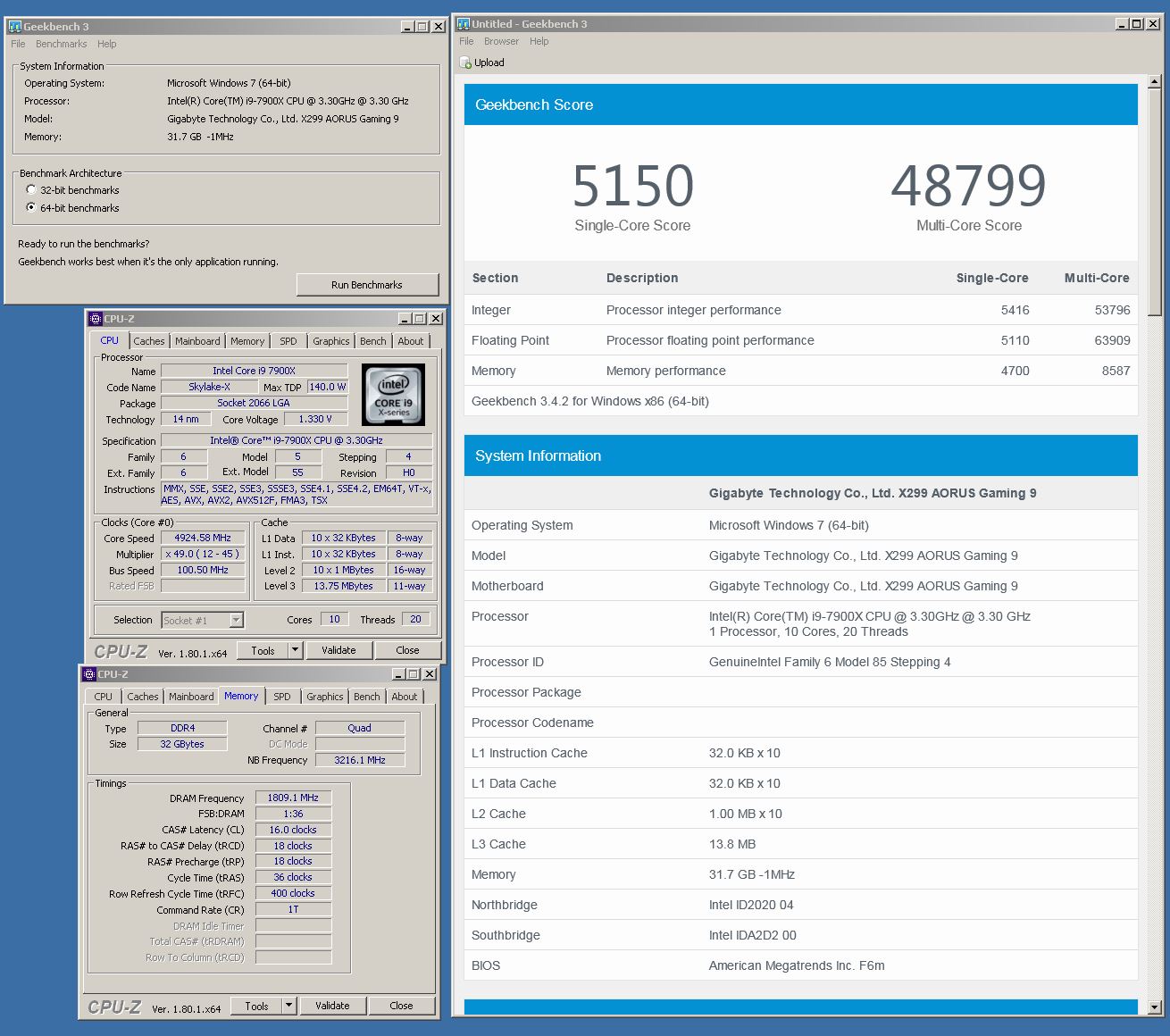Switch to SPD tab in upper CPU-Z
The image size is (1170, 1036).
tap(288, 341)
